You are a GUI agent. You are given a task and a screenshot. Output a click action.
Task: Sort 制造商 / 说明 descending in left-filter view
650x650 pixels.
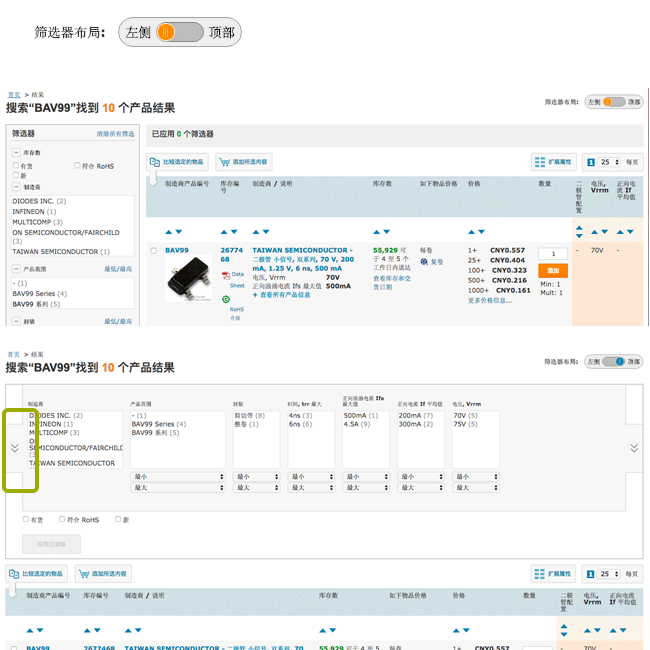click(266, 232)
